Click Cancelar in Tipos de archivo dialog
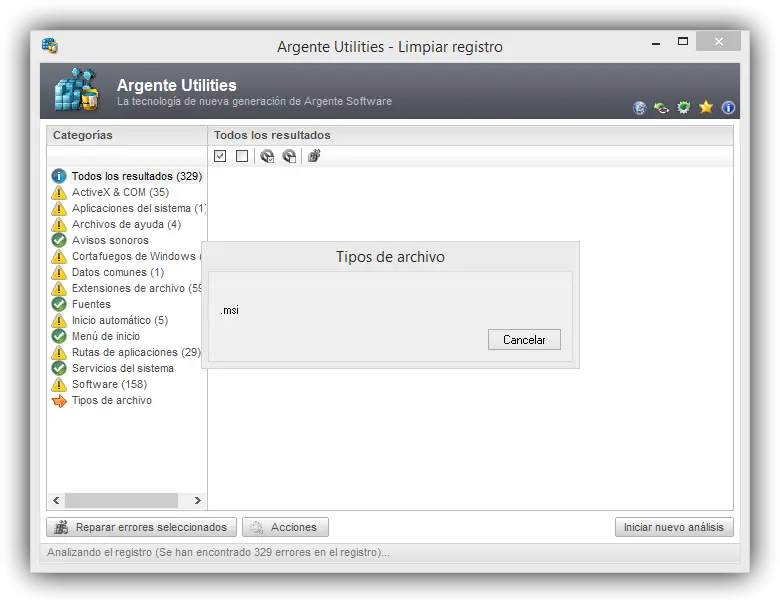780x603 pixels. click(524, 340)
